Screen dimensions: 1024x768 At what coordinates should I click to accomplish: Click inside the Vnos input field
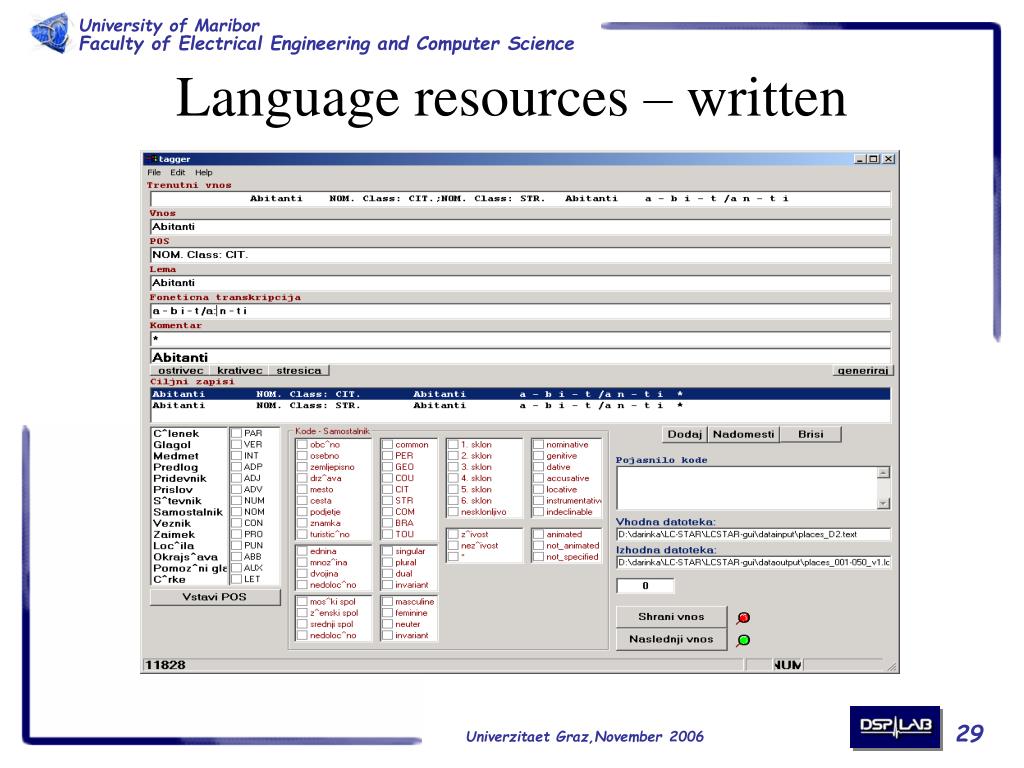(520, 227)
